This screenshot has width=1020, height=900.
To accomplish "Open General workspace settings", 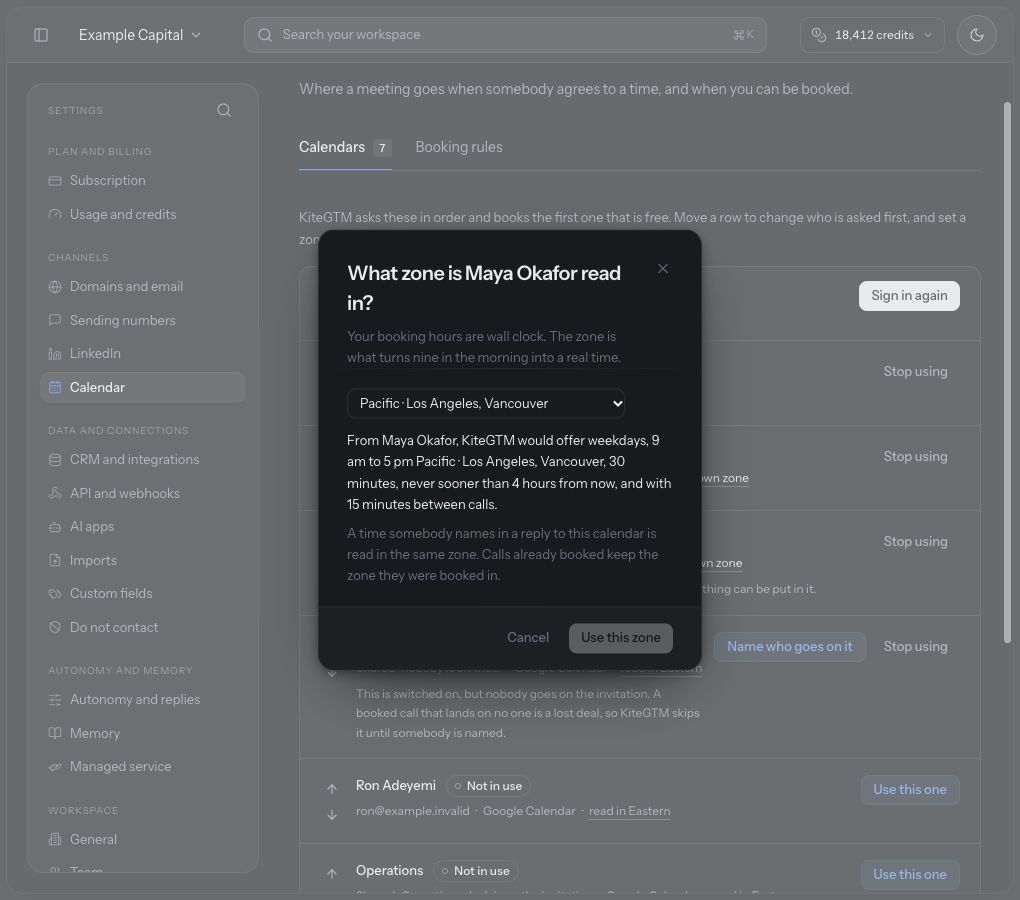I will coord(143,840).
